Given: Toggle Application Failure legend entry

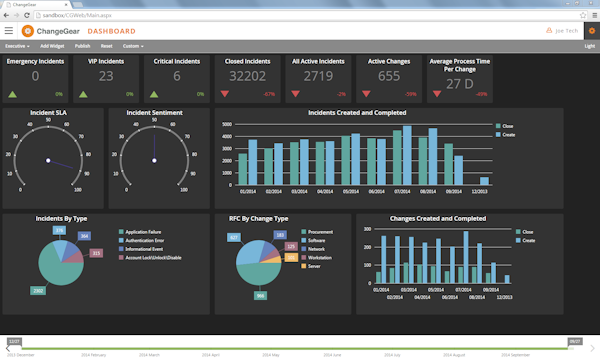Looking at the screenshot, I should 140,232.
